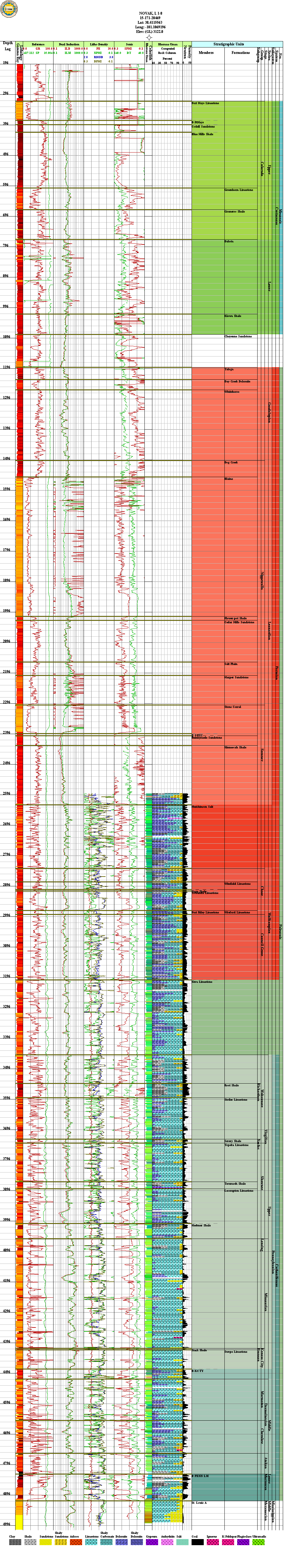Screen dimensions: 298x1568
Task: Click the Sandstone pattern in the legend
Action: point(46,1542)
